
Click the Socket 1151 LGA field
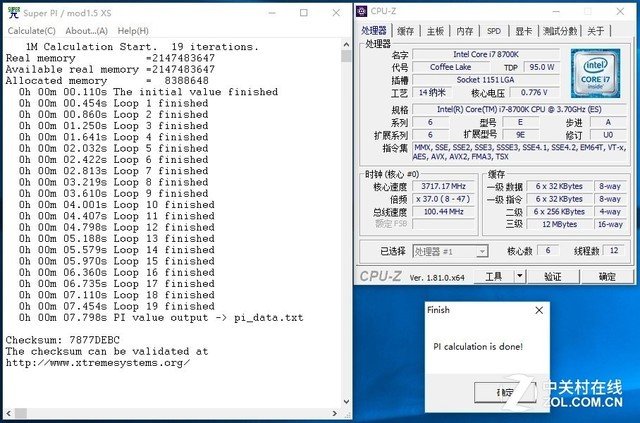pyautogui.click(x=486, y=80)
